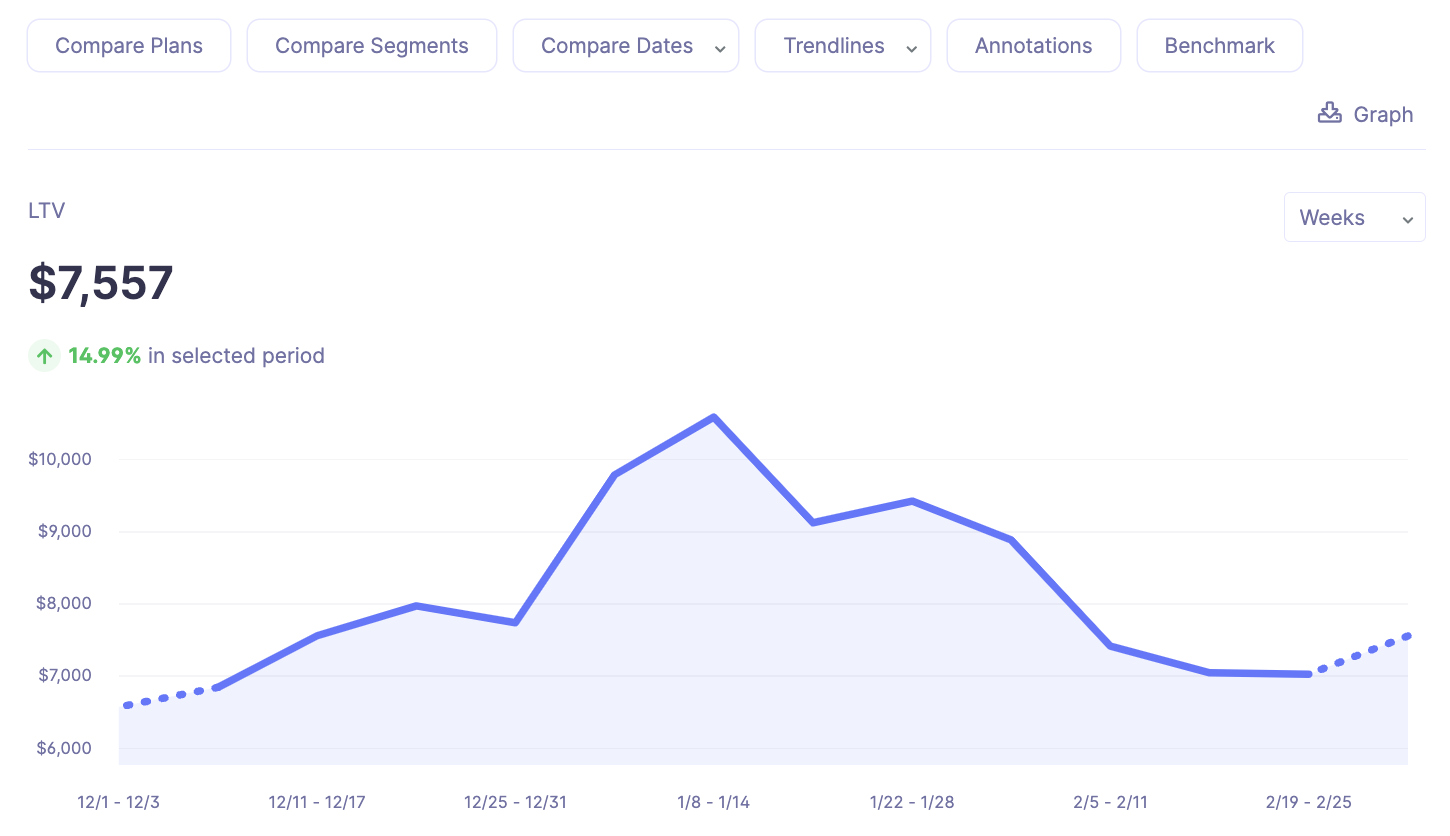Open the Annotations panel
Image resolution: width=1450 pixels, height=836 pixels.
pyautogui.click(x=1033, y=45)
